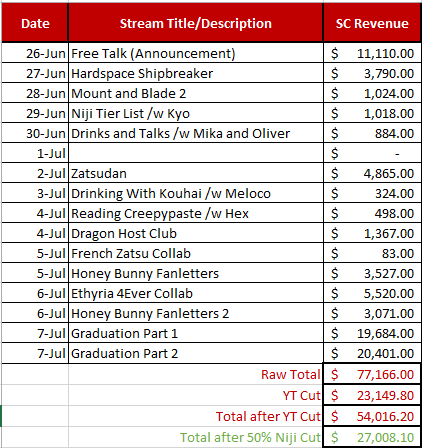Select the SC Revenue header cell
Image resolution: width=422 pixels, height=448 pixels.
(372, 23)
